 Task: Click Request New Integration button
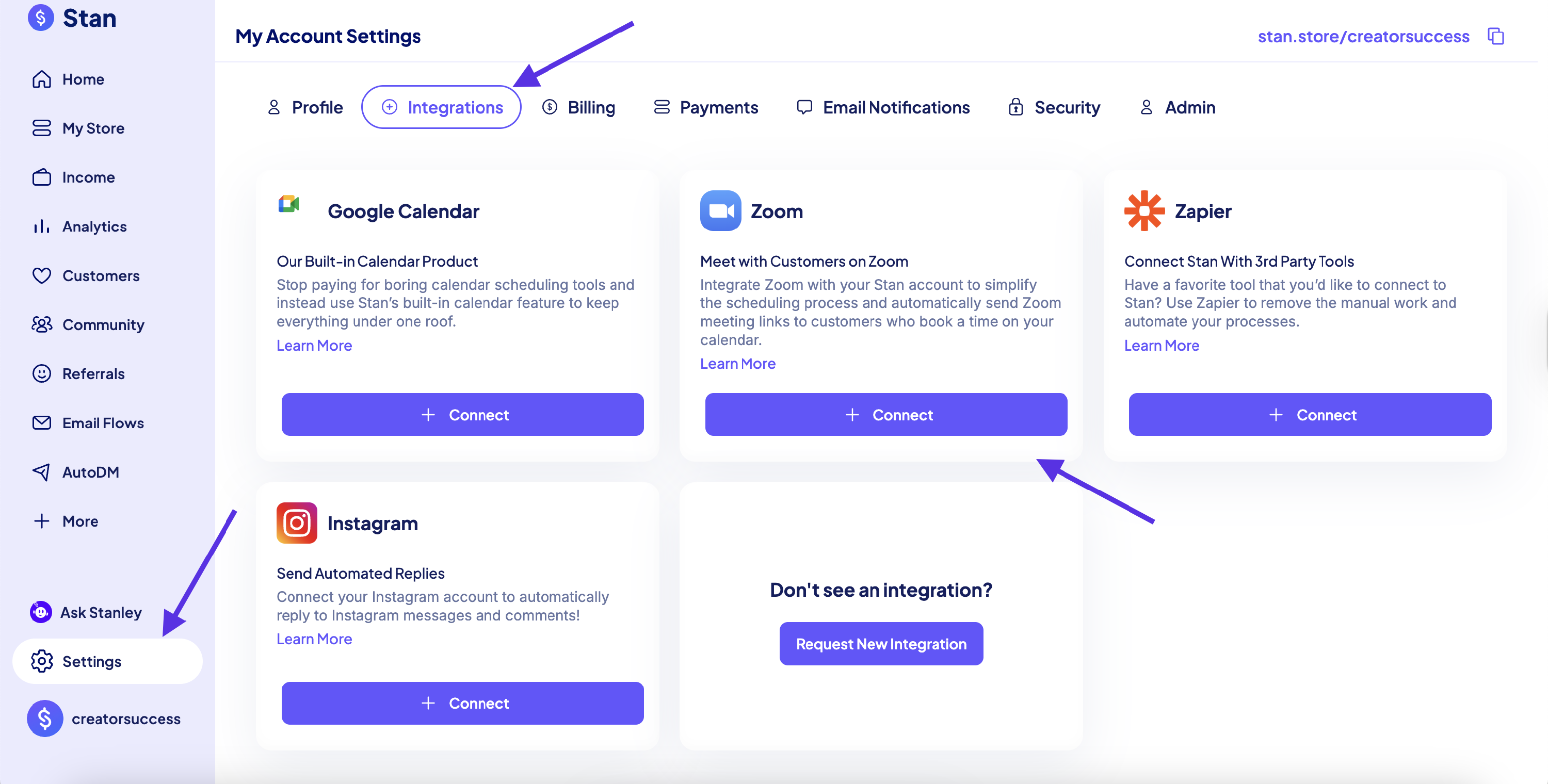[x=881, y=643]
